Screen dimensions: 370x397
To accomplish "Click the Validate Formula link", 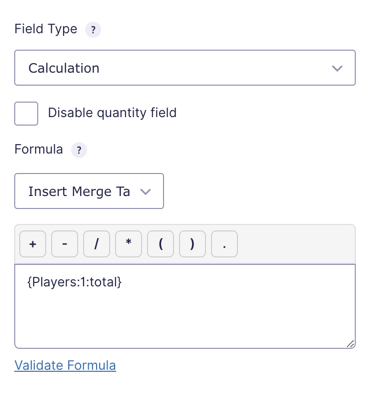I will click(x=65, y=365).
